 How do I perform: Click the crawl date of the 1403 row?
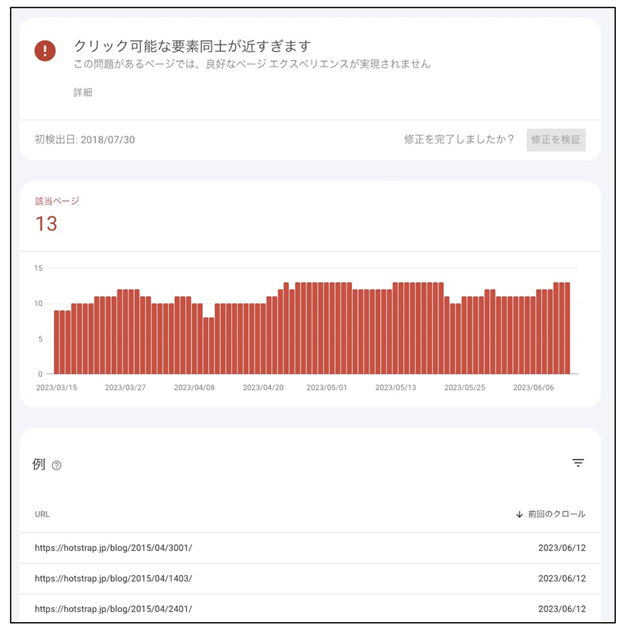click(x=562, y=578)
